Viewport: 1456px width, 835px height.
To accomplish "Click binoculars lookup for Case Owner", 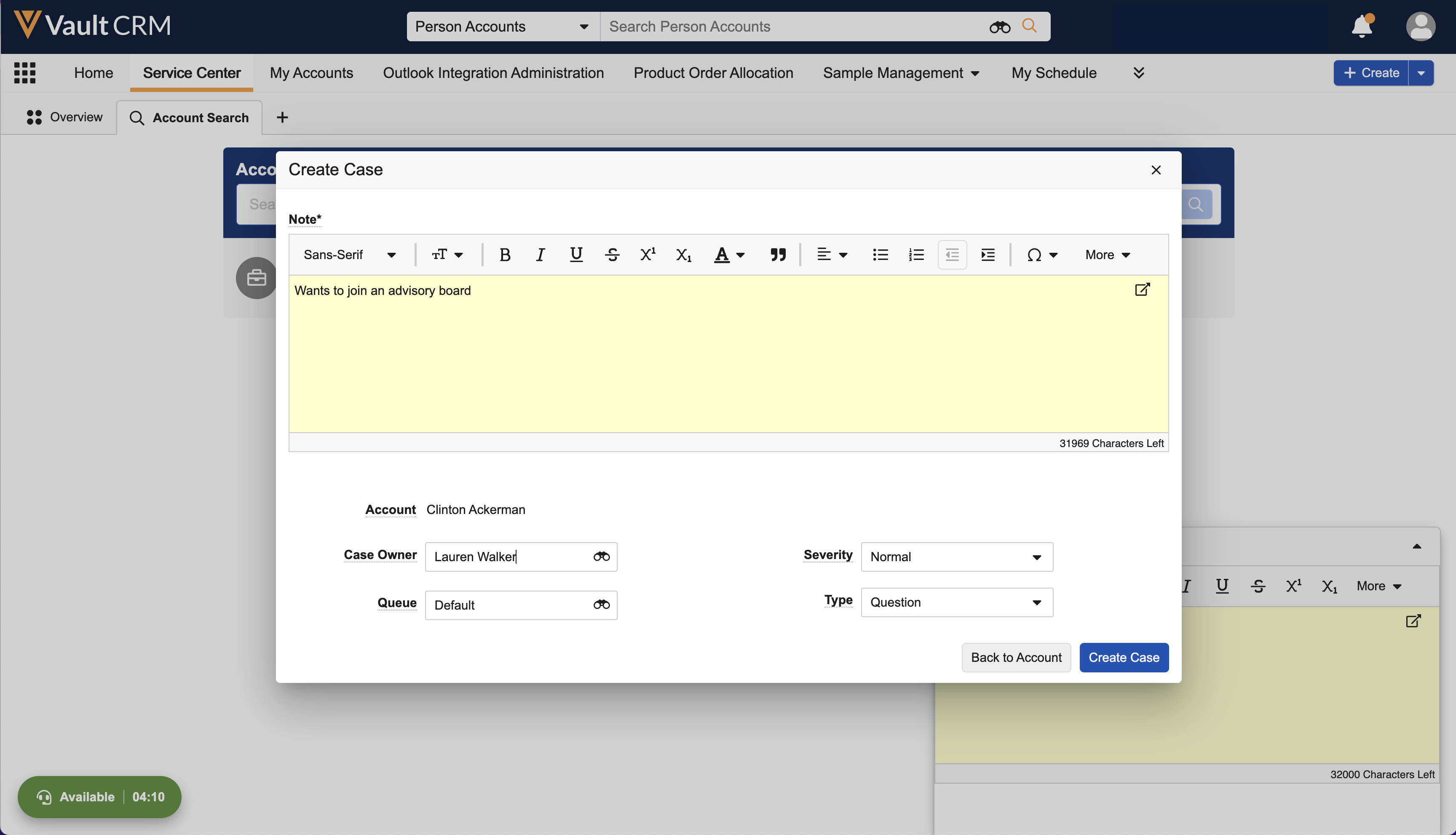I will coord(601,556).
